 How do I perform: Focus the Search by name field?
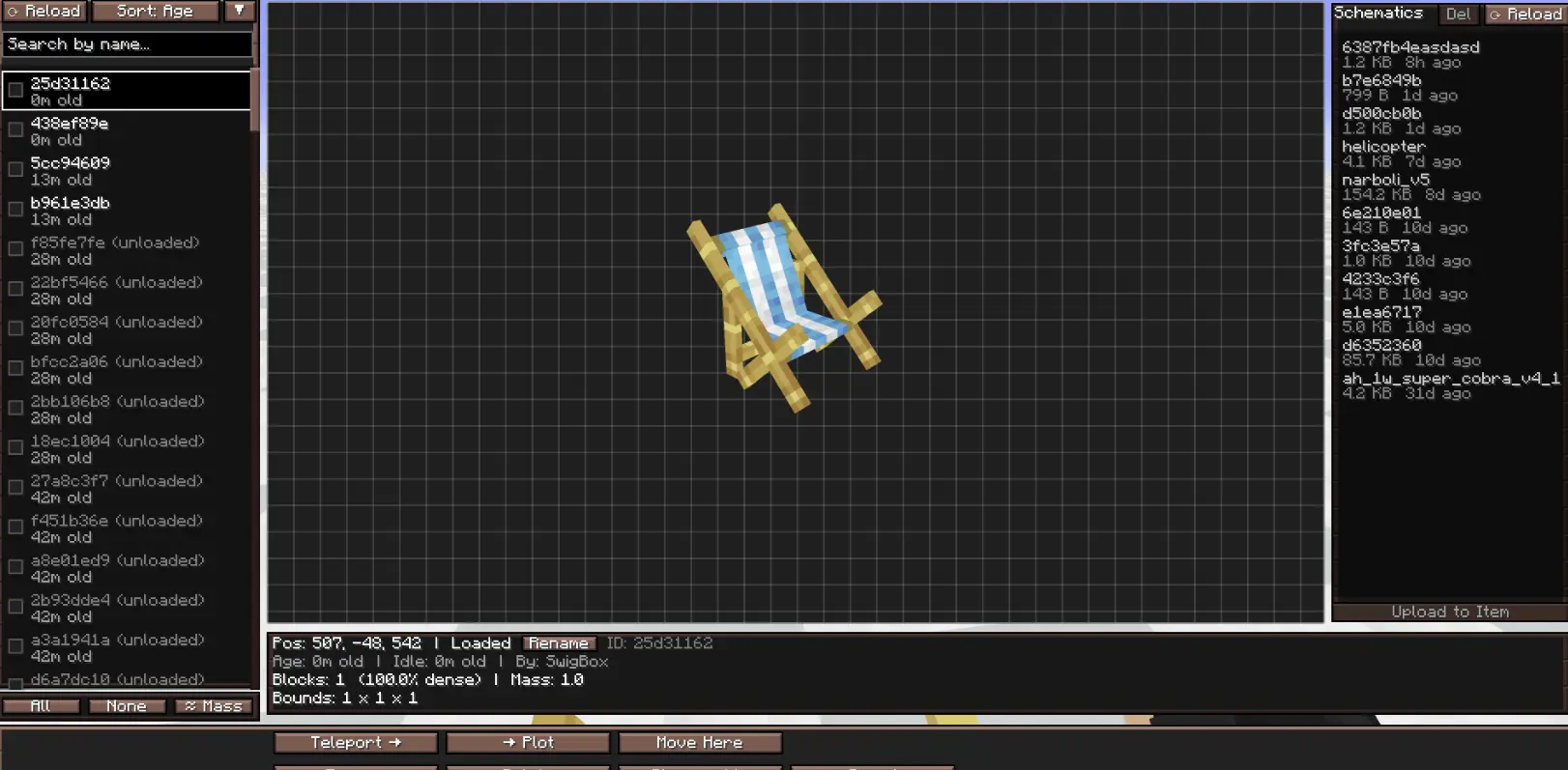click(128, 44)
